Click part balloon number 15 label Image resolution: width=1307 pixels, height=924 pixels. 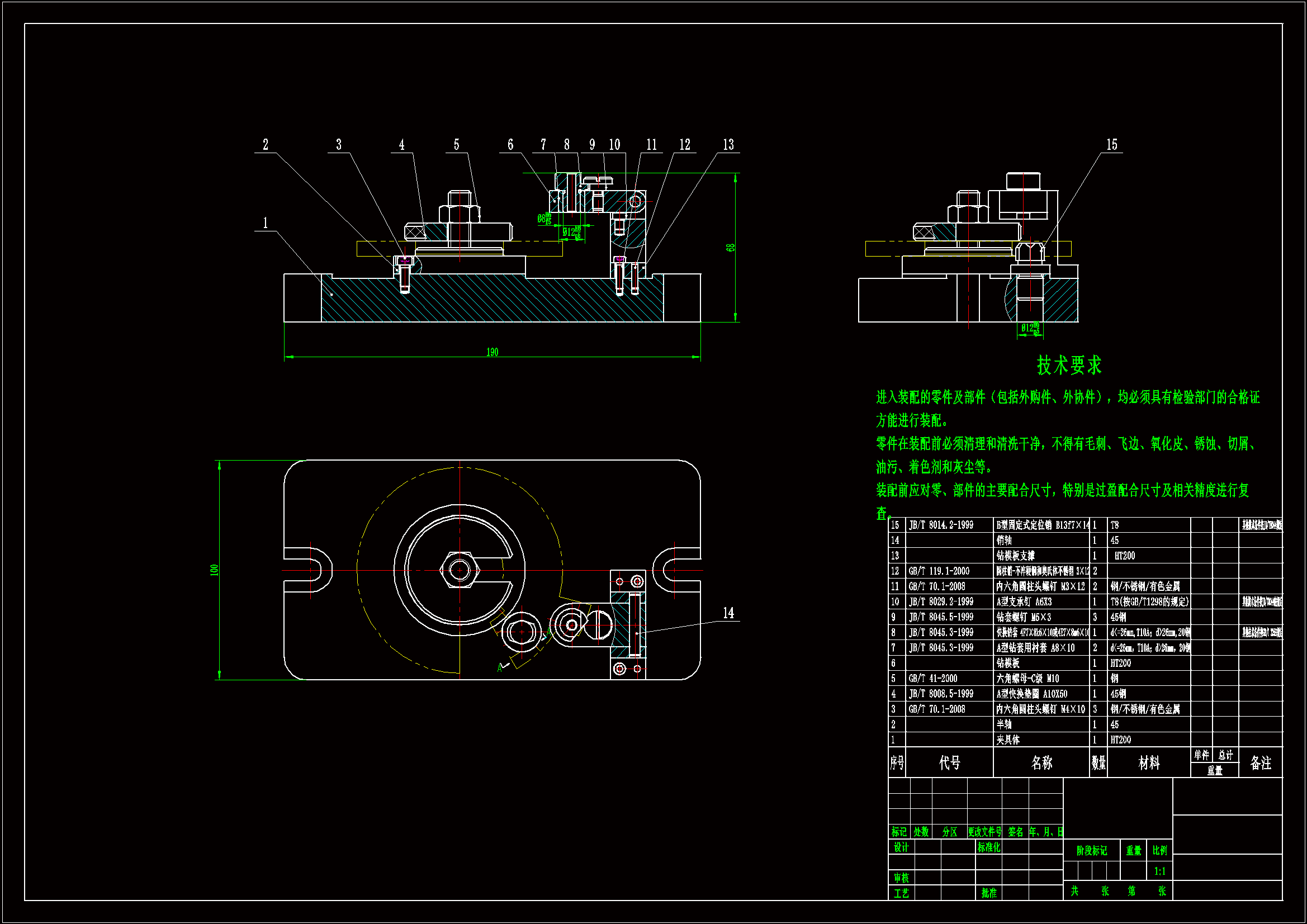point(1111,145)
